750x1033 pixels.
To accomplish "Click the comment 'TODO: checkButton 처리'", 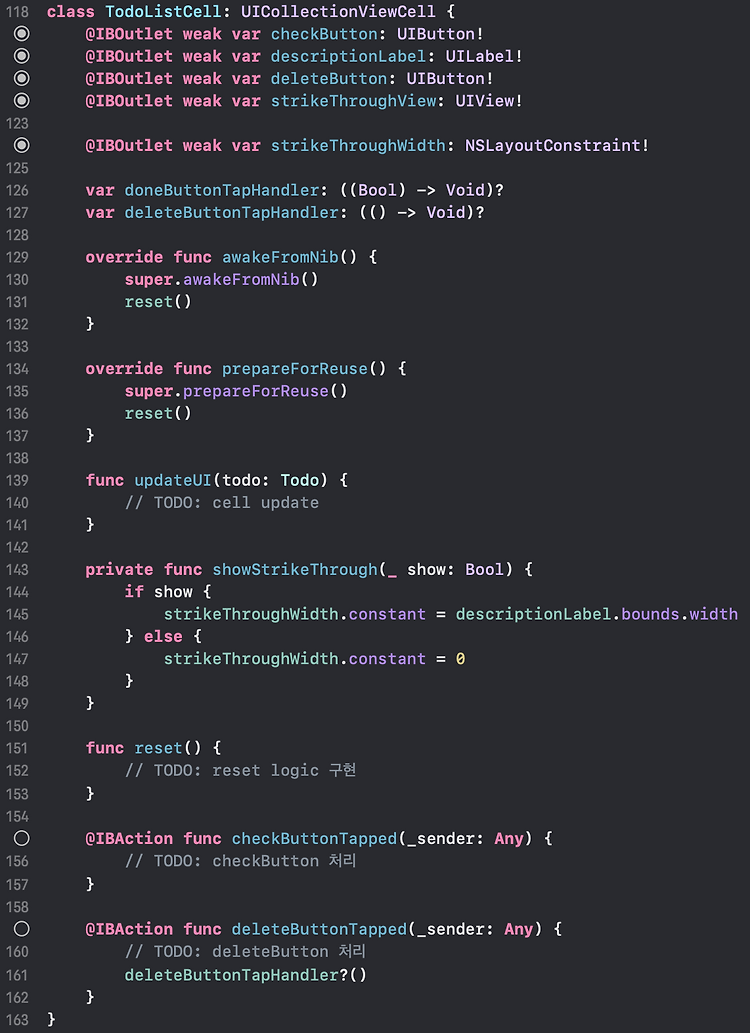I will (x=255, y=861).
